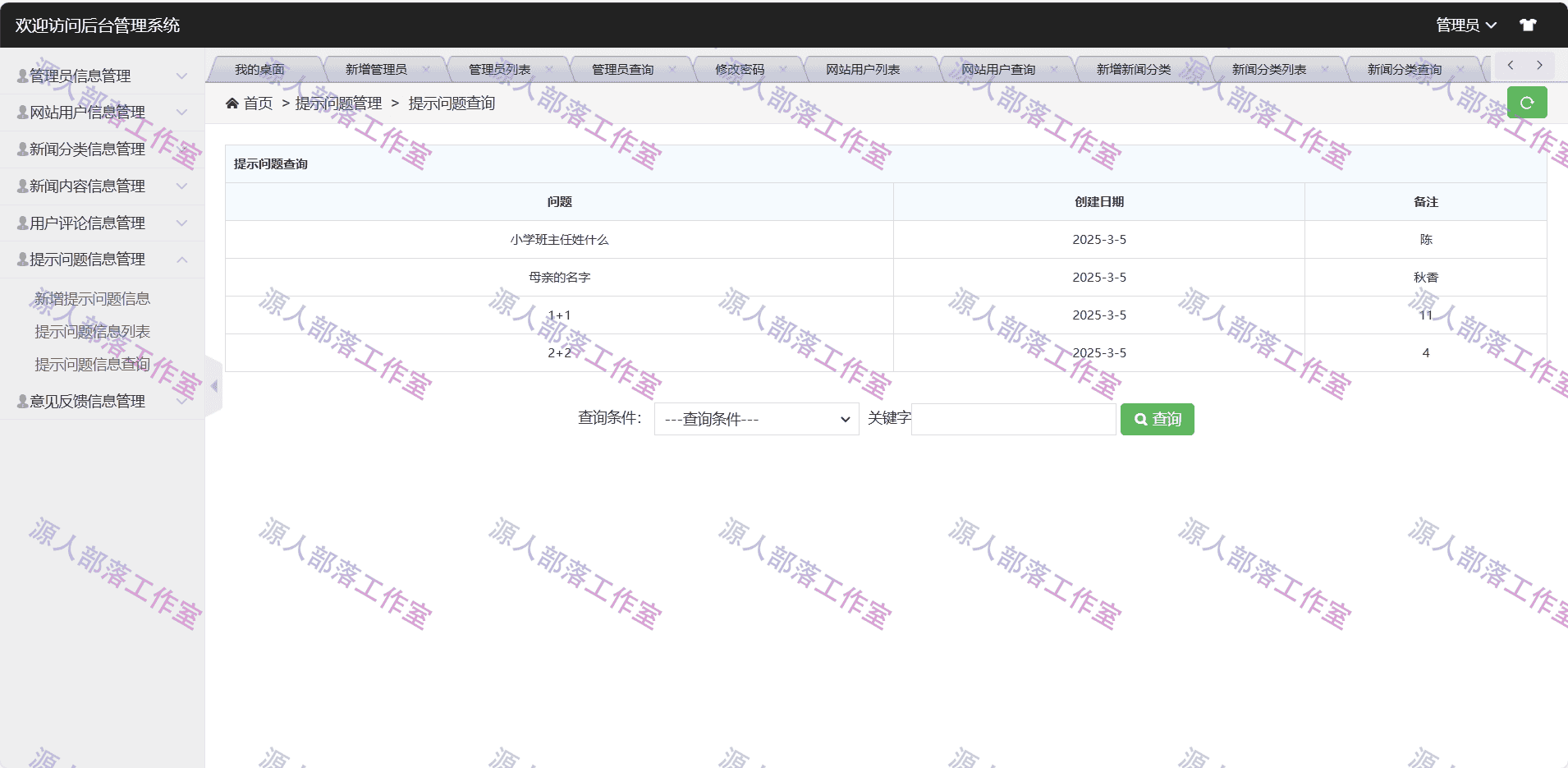1568x768 pixels.
Task: Expand the 用户评论信息管理 chevron
Action: coord(182,223)
